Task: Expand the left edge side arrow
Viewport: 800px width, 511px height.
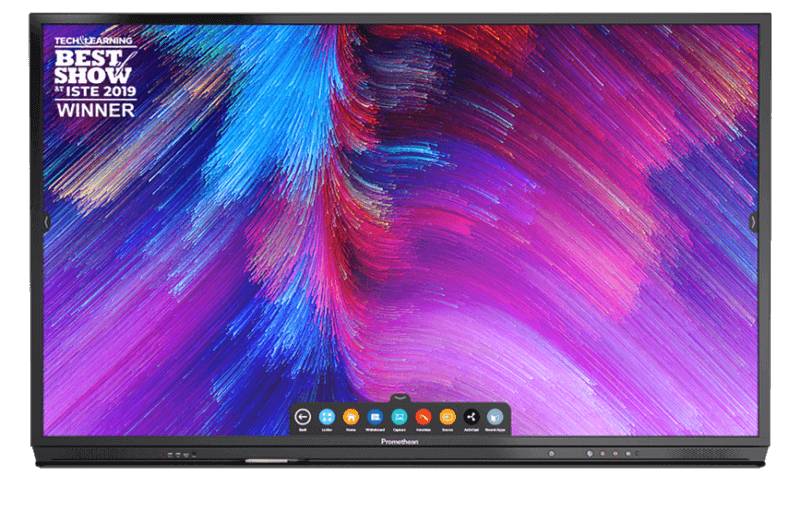Action: [x=45, y=222]
